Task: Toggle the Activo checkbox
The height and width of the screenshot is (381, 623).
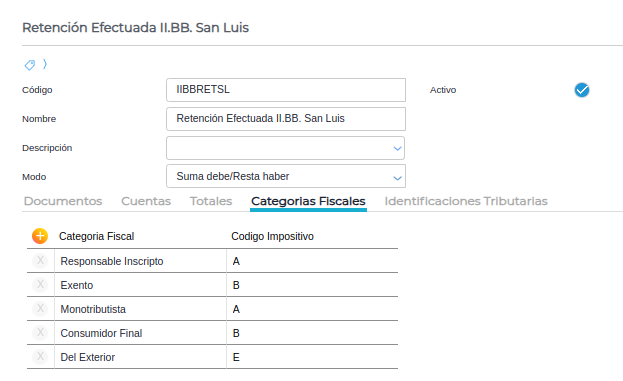Action: coord(582,90)
